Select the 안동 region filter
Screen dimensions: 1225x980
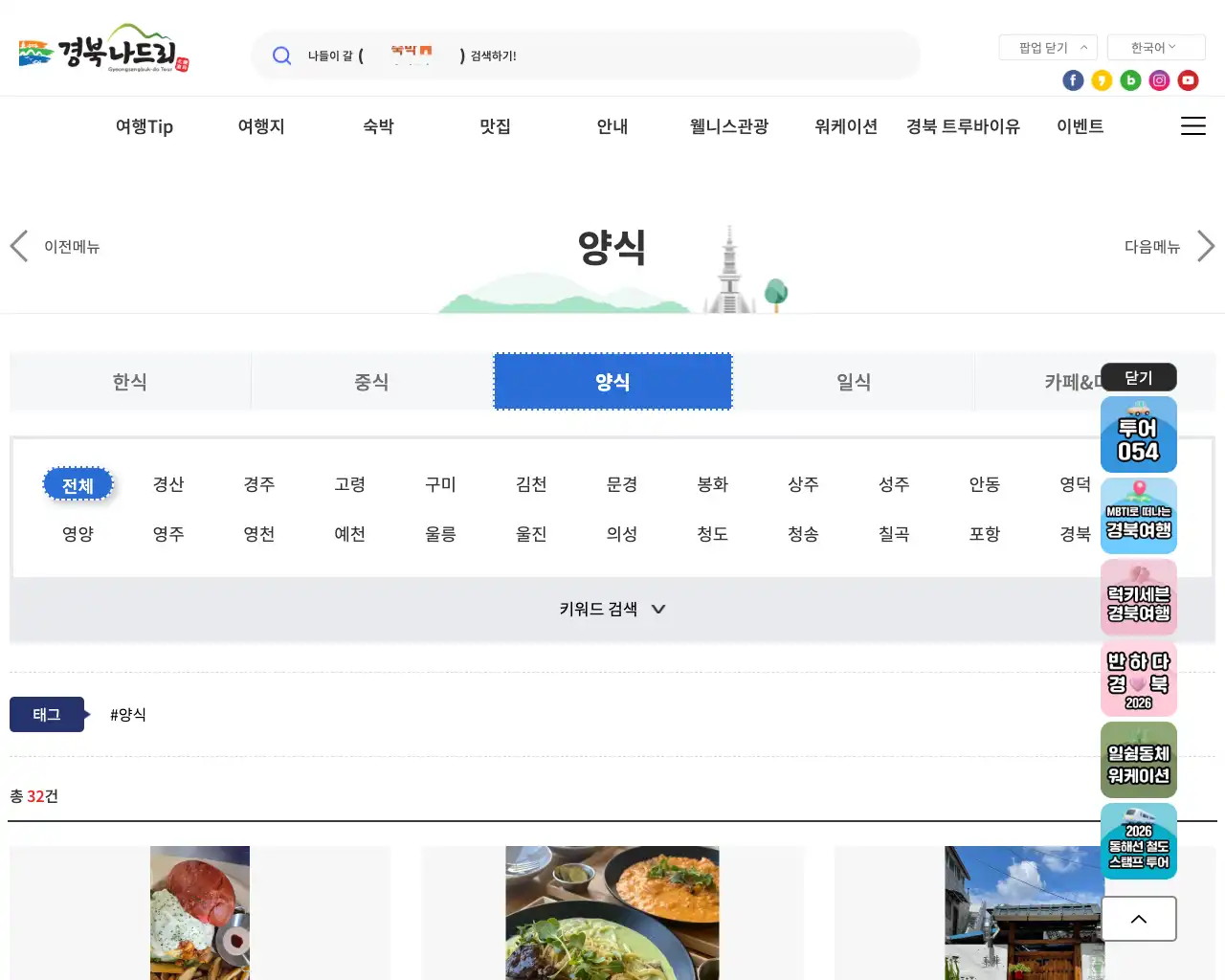pos(985,484)
